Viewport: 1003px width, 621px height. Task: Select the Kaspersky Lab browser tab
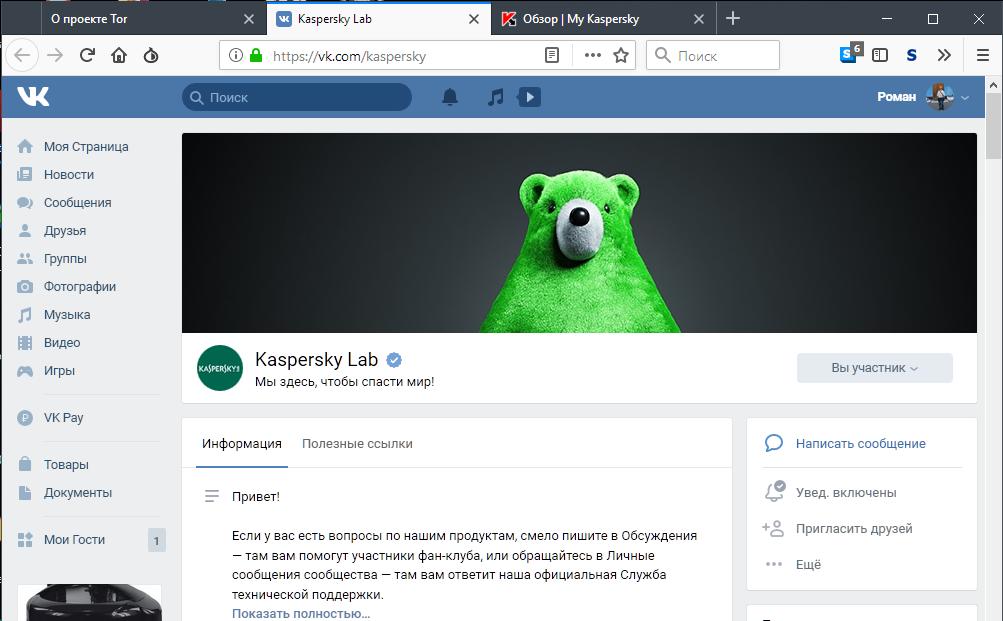click(x=379, y=19)
